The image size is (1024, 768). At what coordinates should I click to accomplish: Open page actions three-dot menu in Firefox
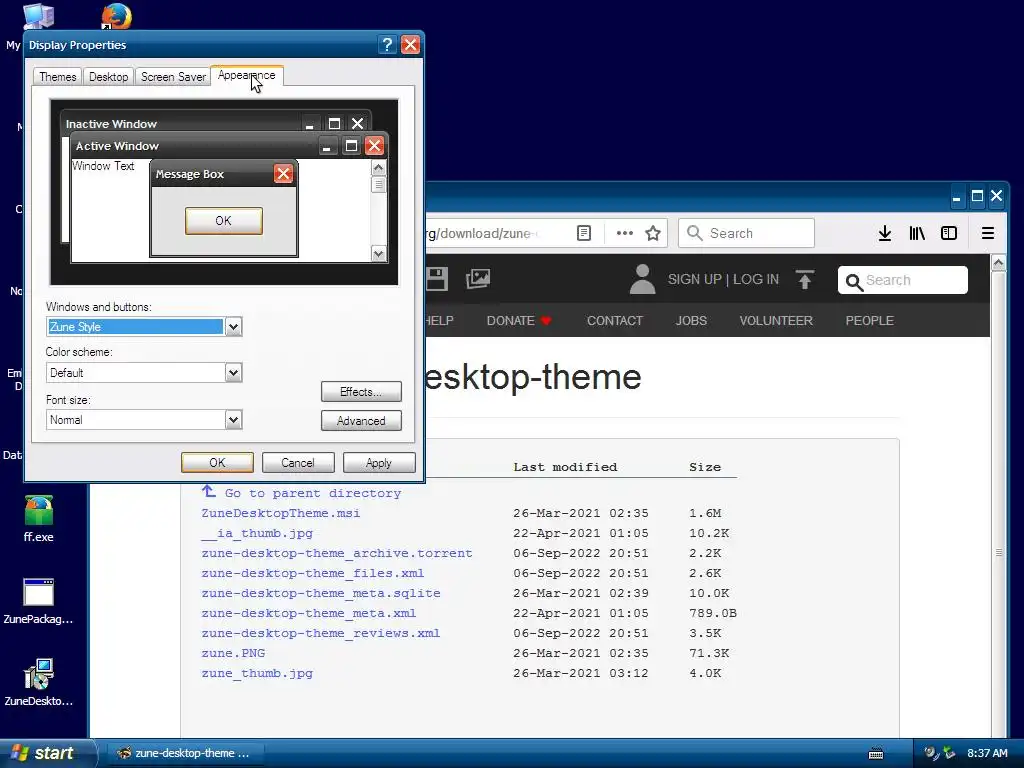(x=624, y=233)
